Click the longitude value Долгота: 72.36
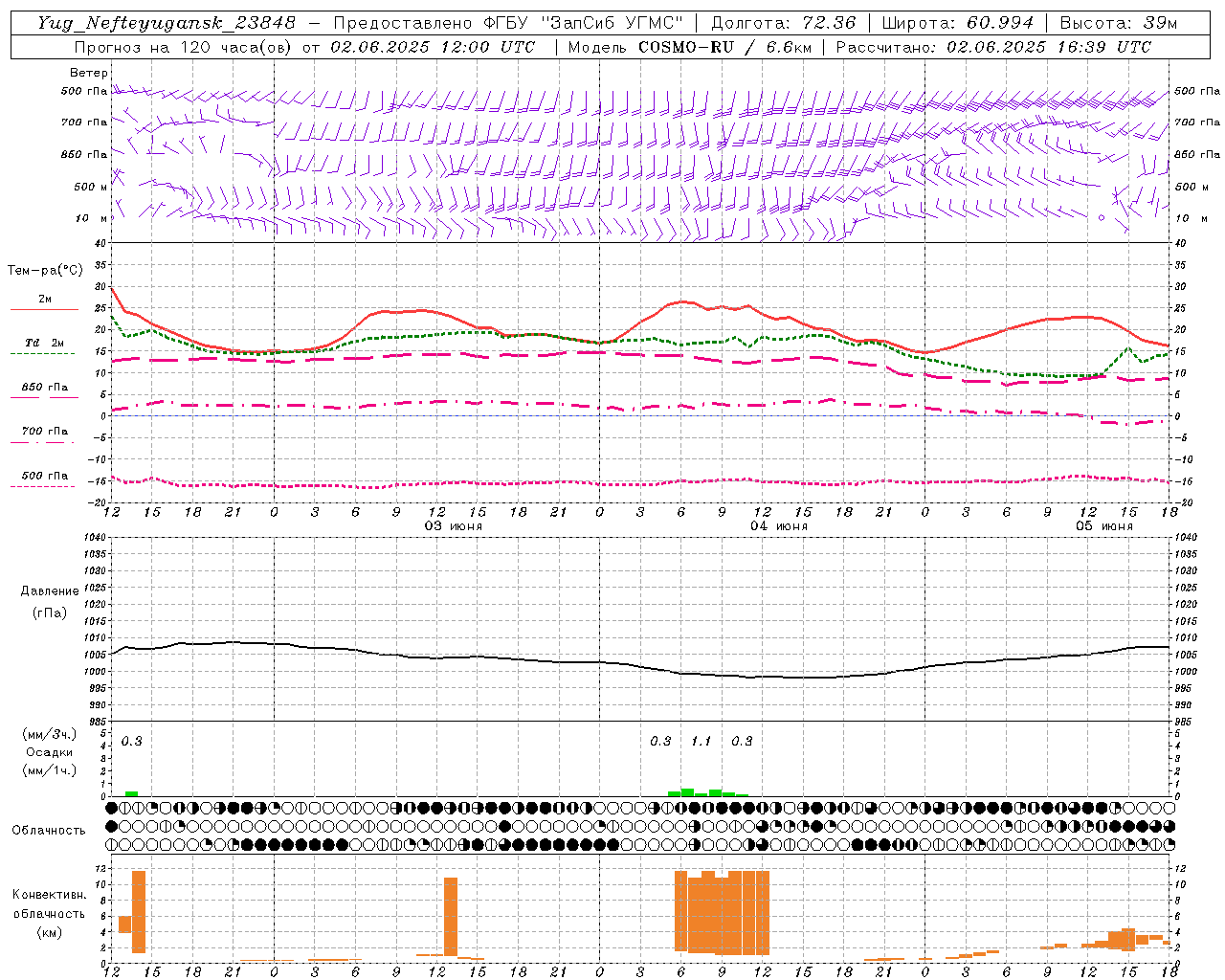 click(783, 23)
